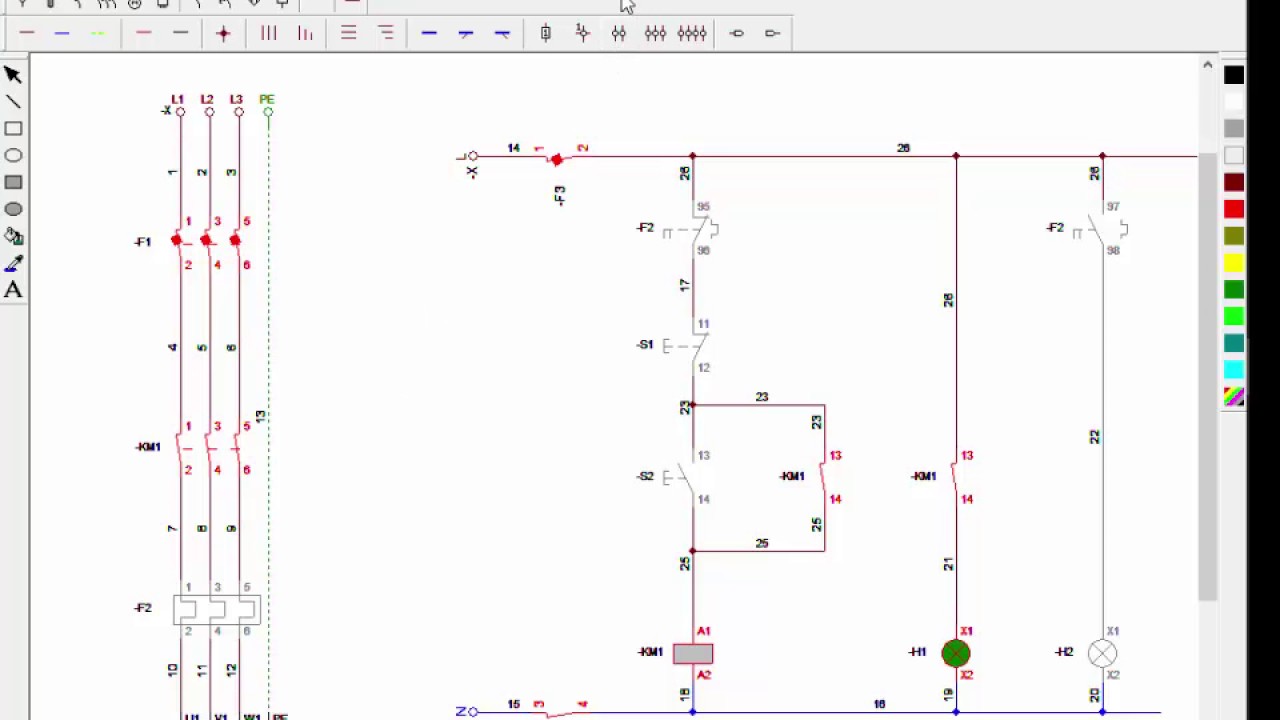Select the KM1 holding contact 13-14 beside S2
The image size is (1280, 720).
pyautogui.click(x=824, y=477)
